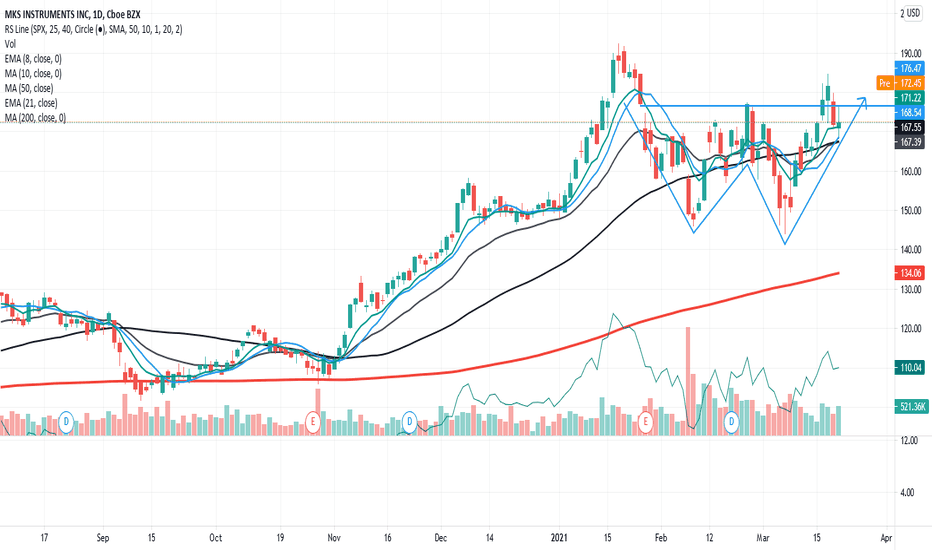Click the dividend 'D' marker near late February
This screenshot has height=550, width=932.
[x=732, y=422]
